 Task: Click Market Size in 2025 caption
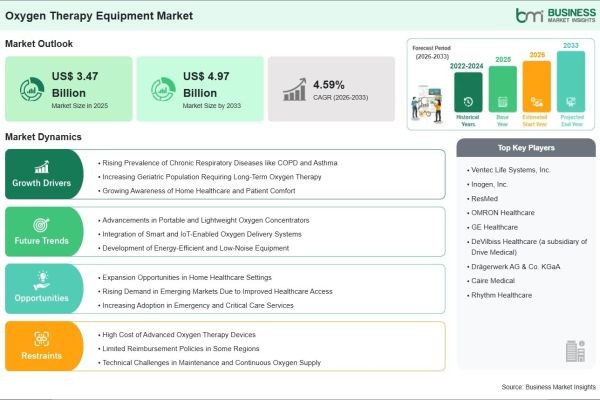click(80, 106)
